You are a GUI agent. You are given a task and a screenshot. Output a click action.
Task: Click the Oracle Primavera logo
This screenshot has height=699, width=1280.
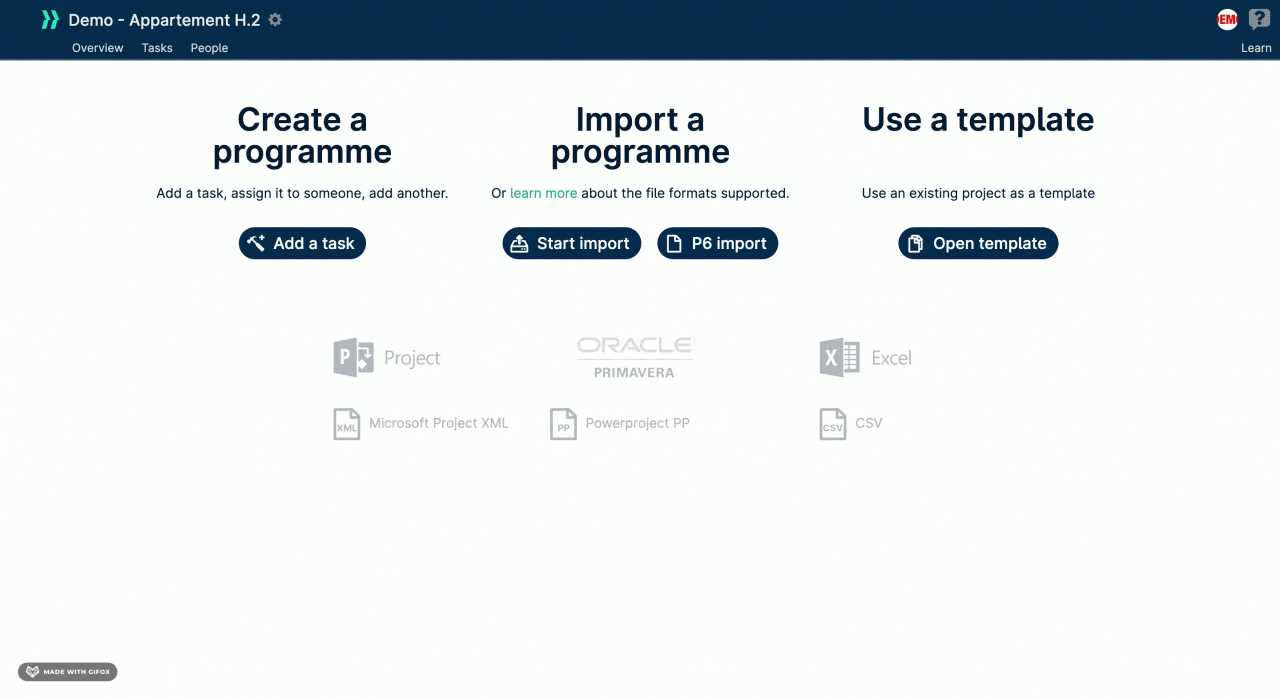(x=635, y=358)
